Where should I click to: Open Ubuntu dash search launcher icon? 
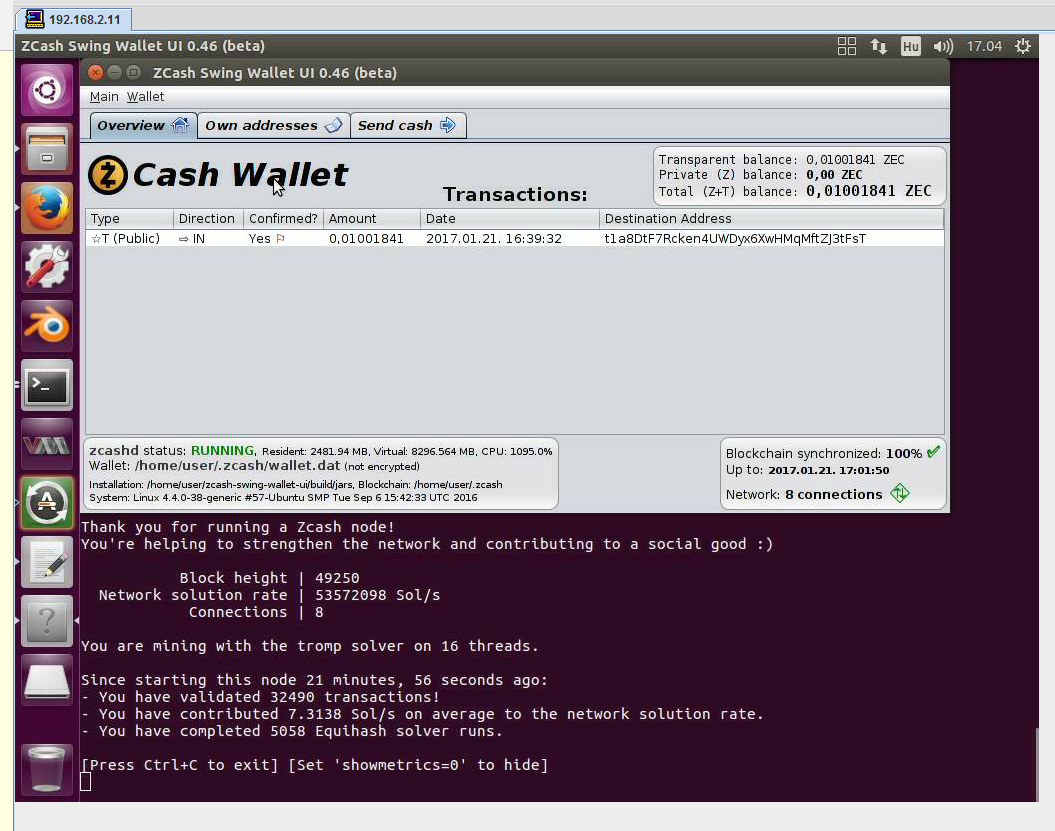click(46, 89)
